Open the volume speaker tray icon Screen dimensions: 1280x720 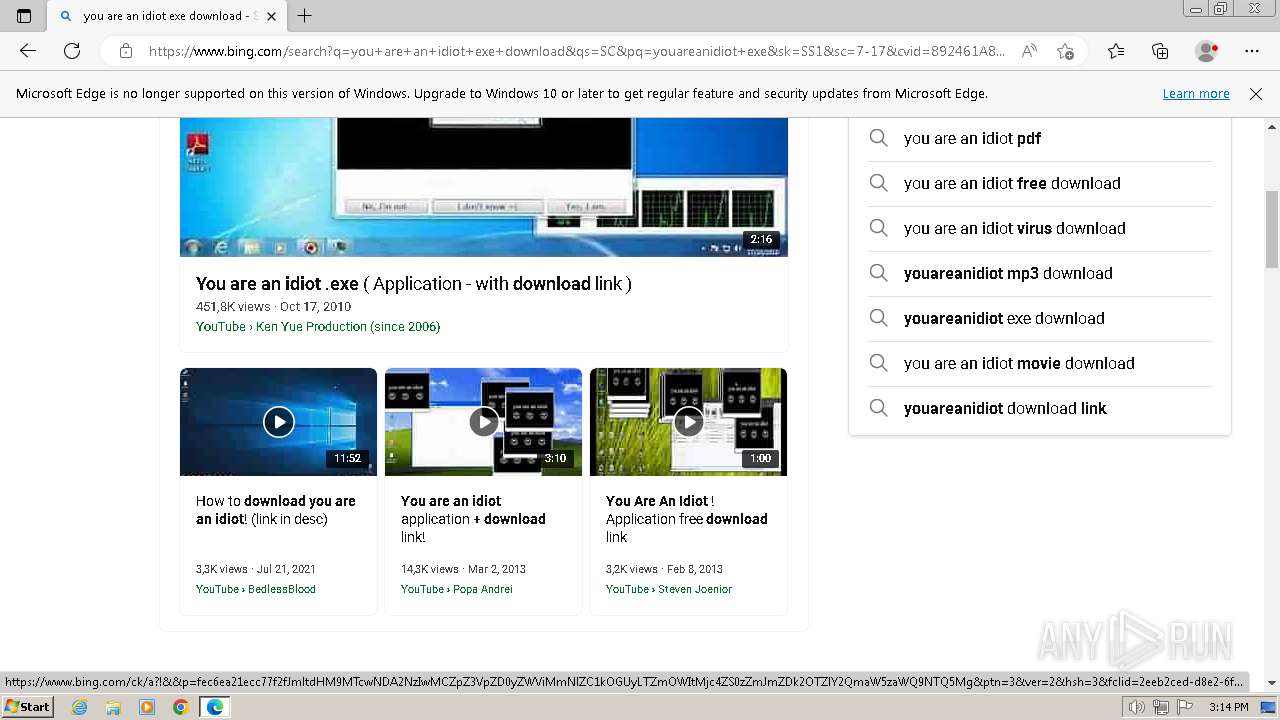(1137, 707)
